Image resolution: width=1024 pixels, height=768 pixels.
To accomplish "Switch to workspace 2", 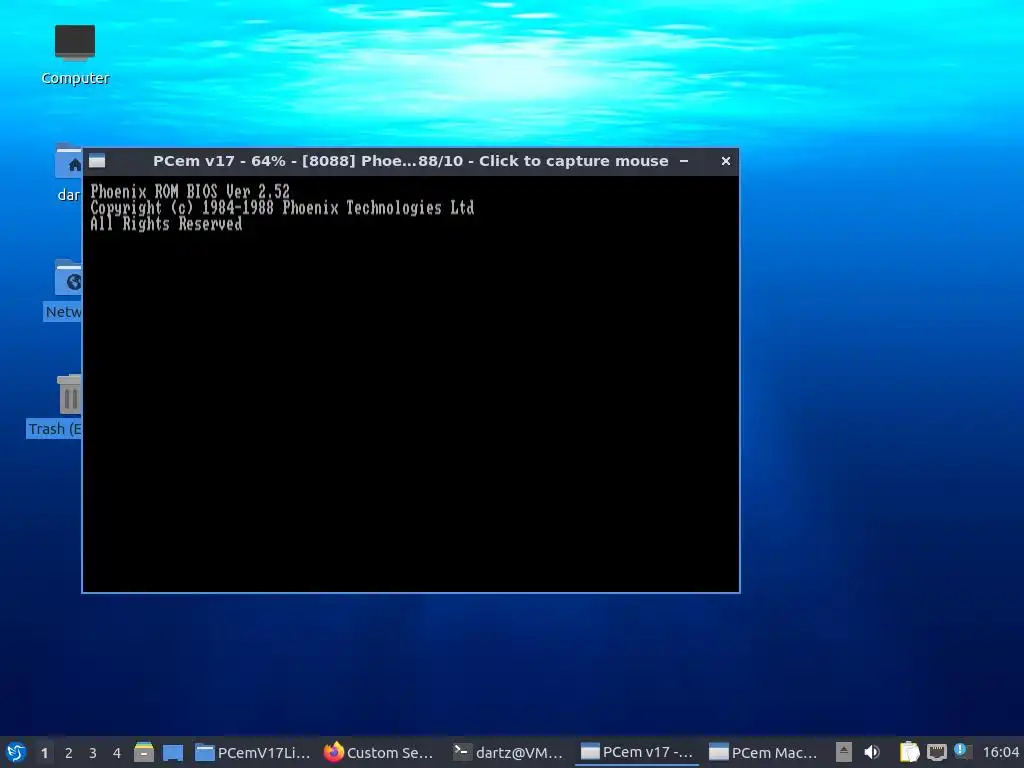I will pyautogui.click(x=69, y=753).
